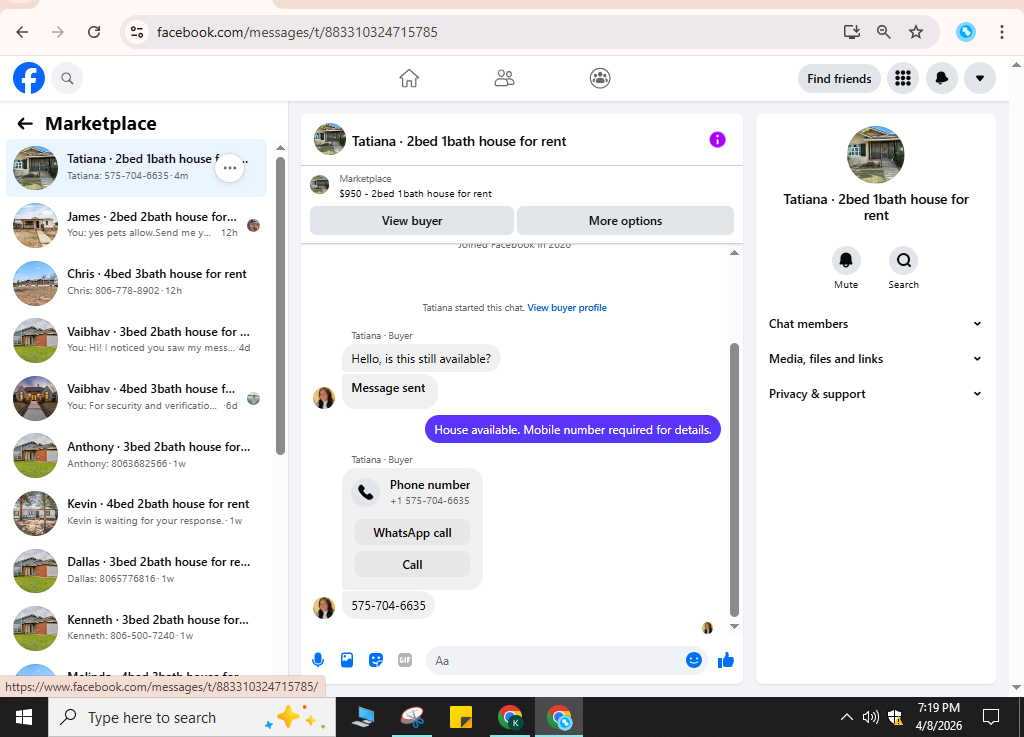Open Windows Start menu

click(24, 717)
